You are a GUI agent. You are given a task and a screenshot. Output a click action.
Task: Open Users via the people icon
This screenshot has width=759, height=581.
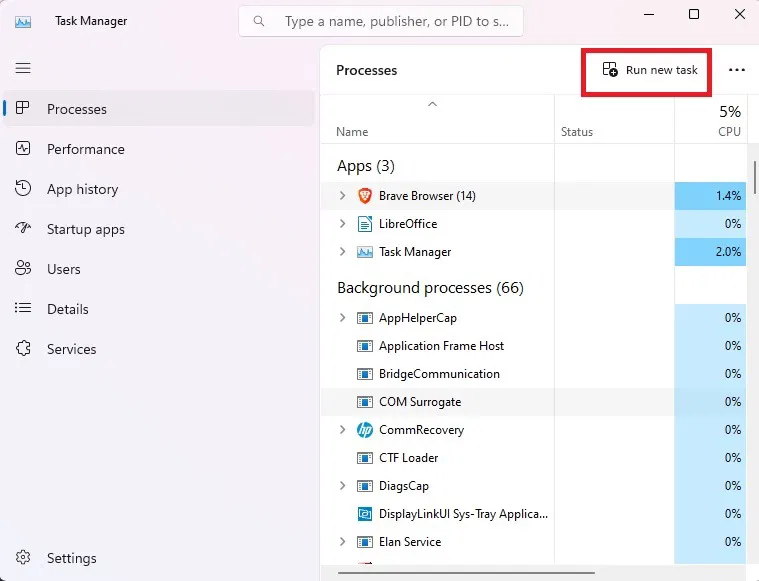coord(23,268)
